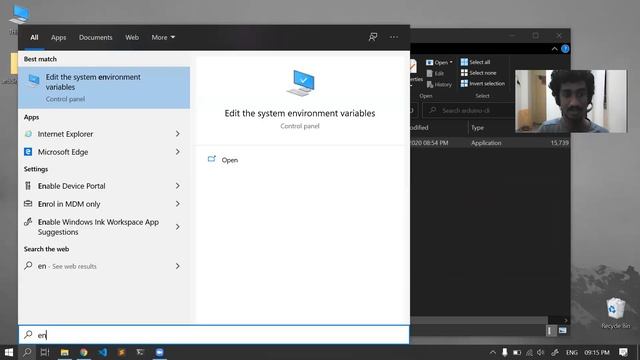Open the Open dropdown in File Explorer
The image size is (640, 360).
click(x=439, y=62)
